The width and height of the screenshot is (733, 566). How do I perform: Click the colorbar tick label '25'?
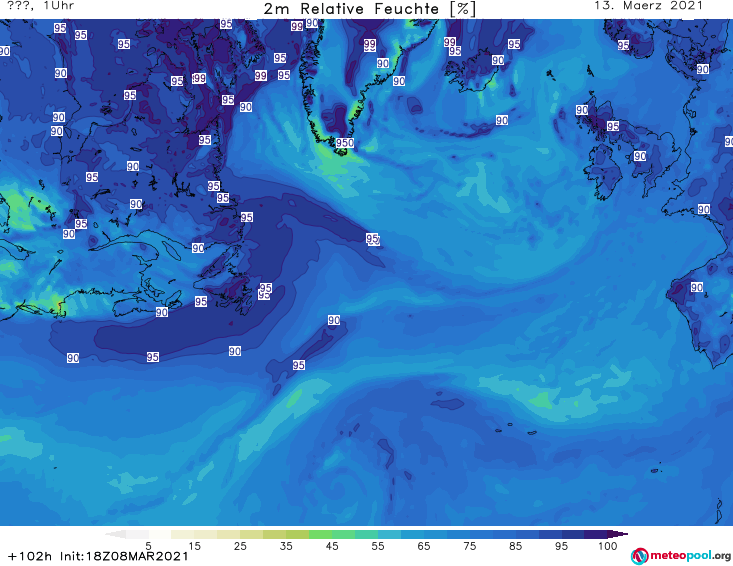click(240, 546)
